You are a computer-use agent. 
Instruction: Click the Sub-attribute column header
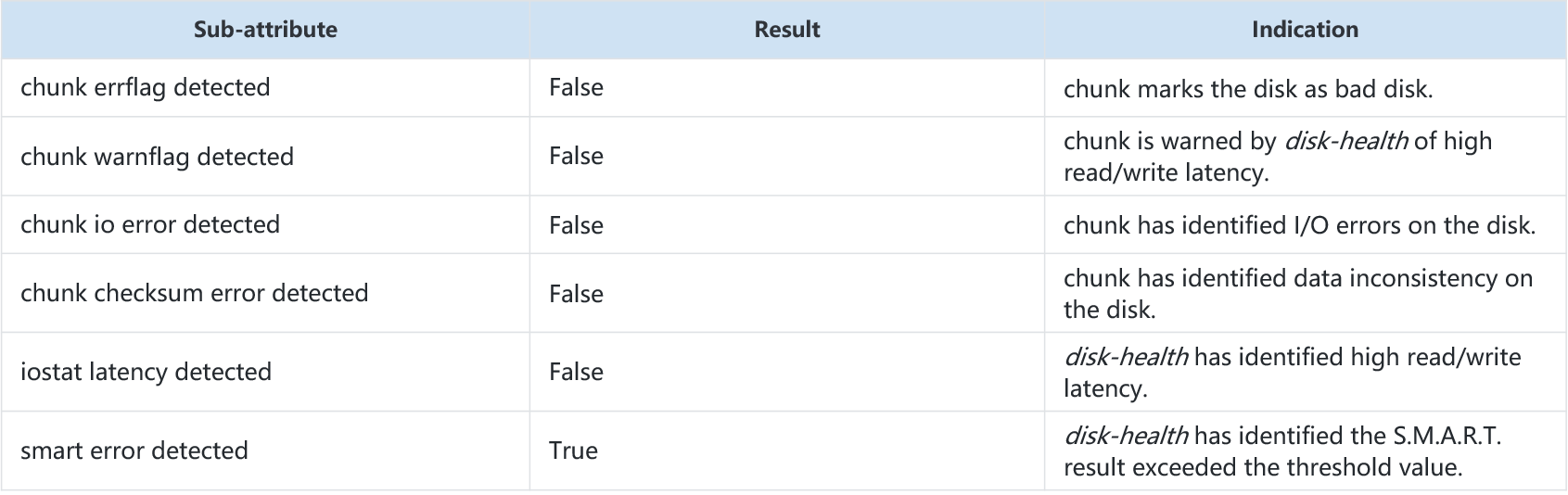click(265, 30)
